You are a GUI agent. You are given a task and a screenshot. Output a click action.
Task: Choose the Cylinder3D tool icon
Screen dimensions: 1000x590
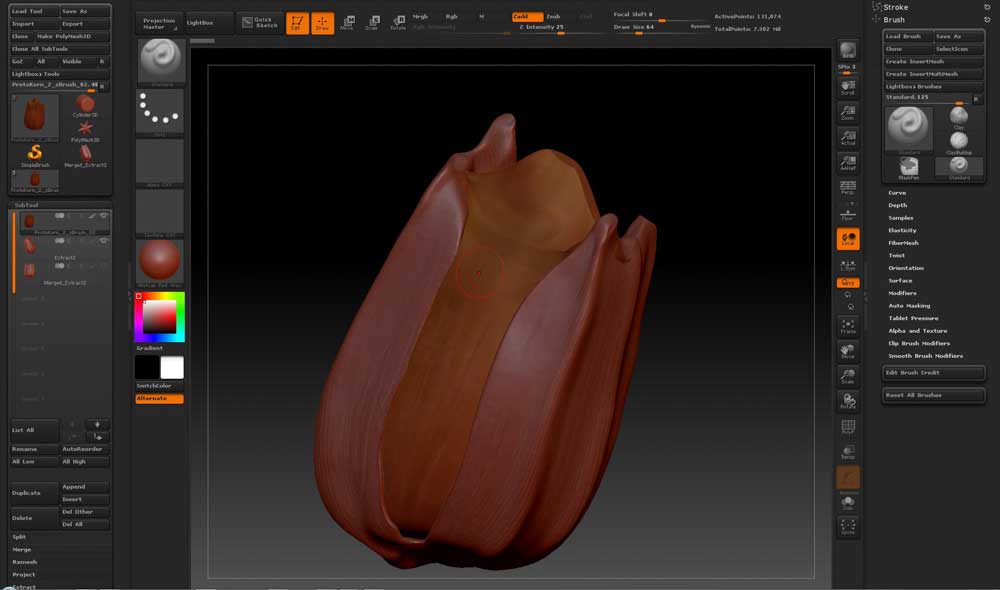coord(86,106)
